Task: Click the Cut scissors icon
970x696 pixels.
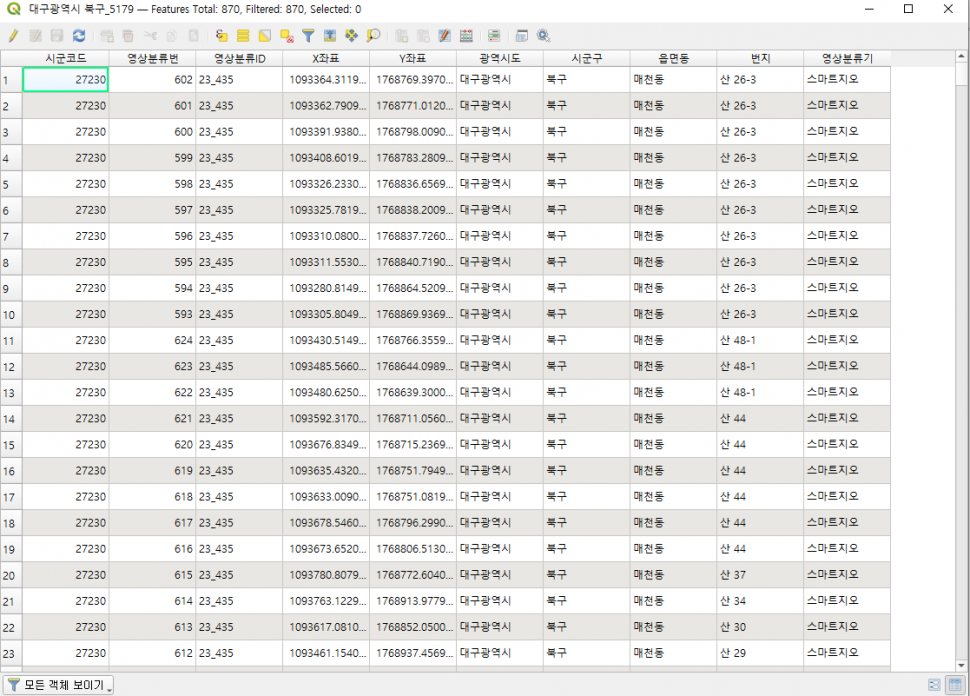Action: pyautogui.click(x=150, y=36)
